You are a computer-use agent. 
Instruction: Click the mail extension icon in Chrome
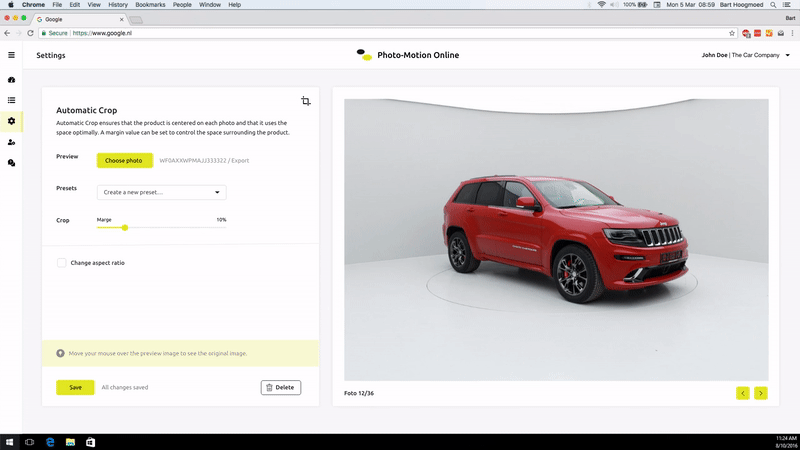[x=781, y=33]
